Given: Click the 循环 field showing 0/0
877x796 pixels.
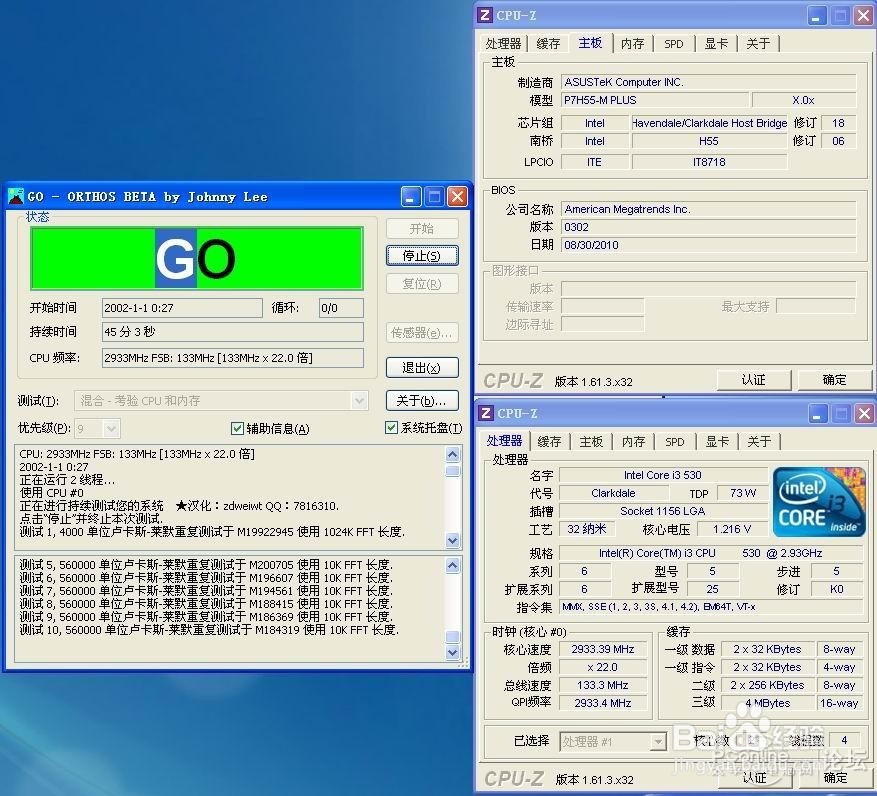Looking at the screenshot, I should (x=341, y=308).
